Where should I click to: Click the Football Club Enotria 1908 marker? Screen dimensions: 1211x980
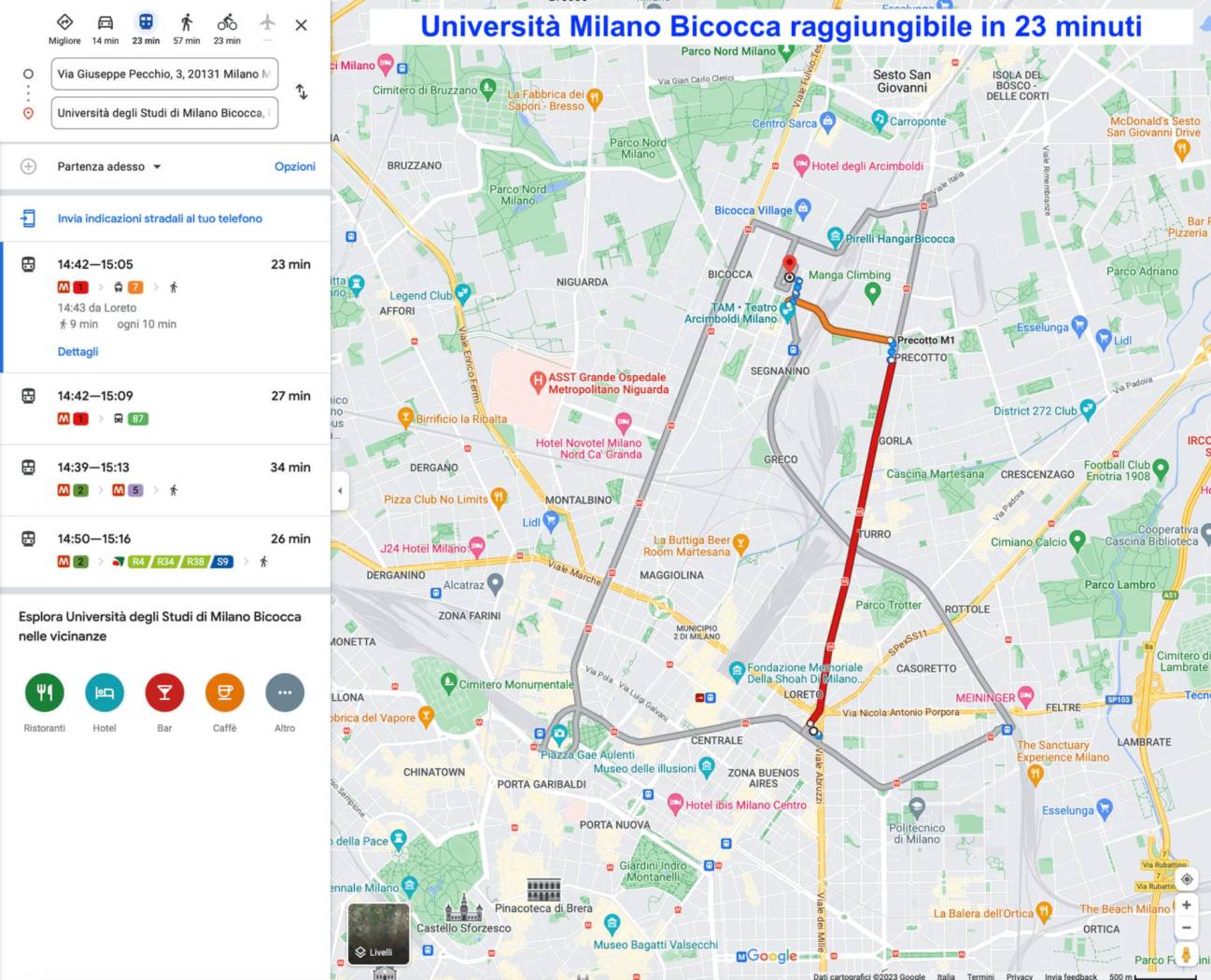(x=1161, y=468)
